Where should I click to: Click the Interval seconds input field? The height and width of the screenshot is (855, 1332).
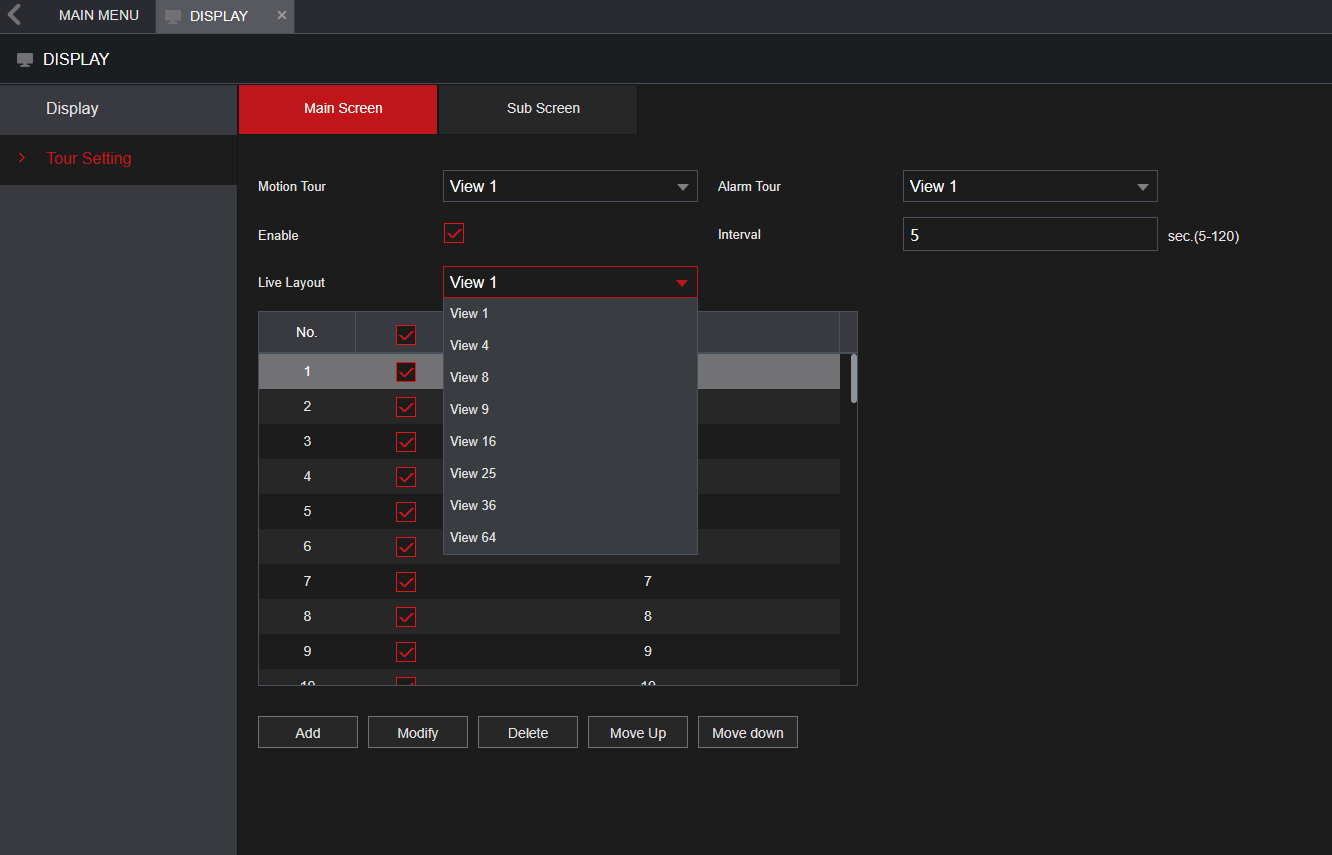1030,234
